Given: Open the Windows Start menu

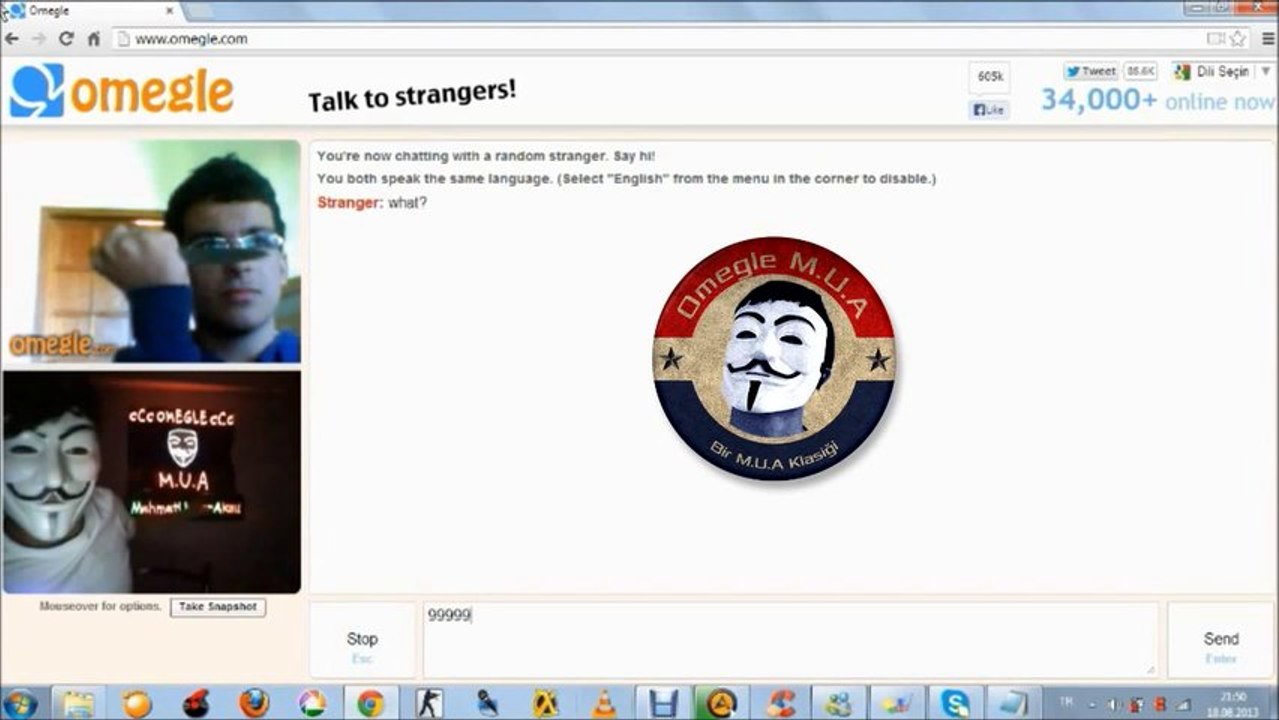Looking at the screenshot, I should pos(19,704).
